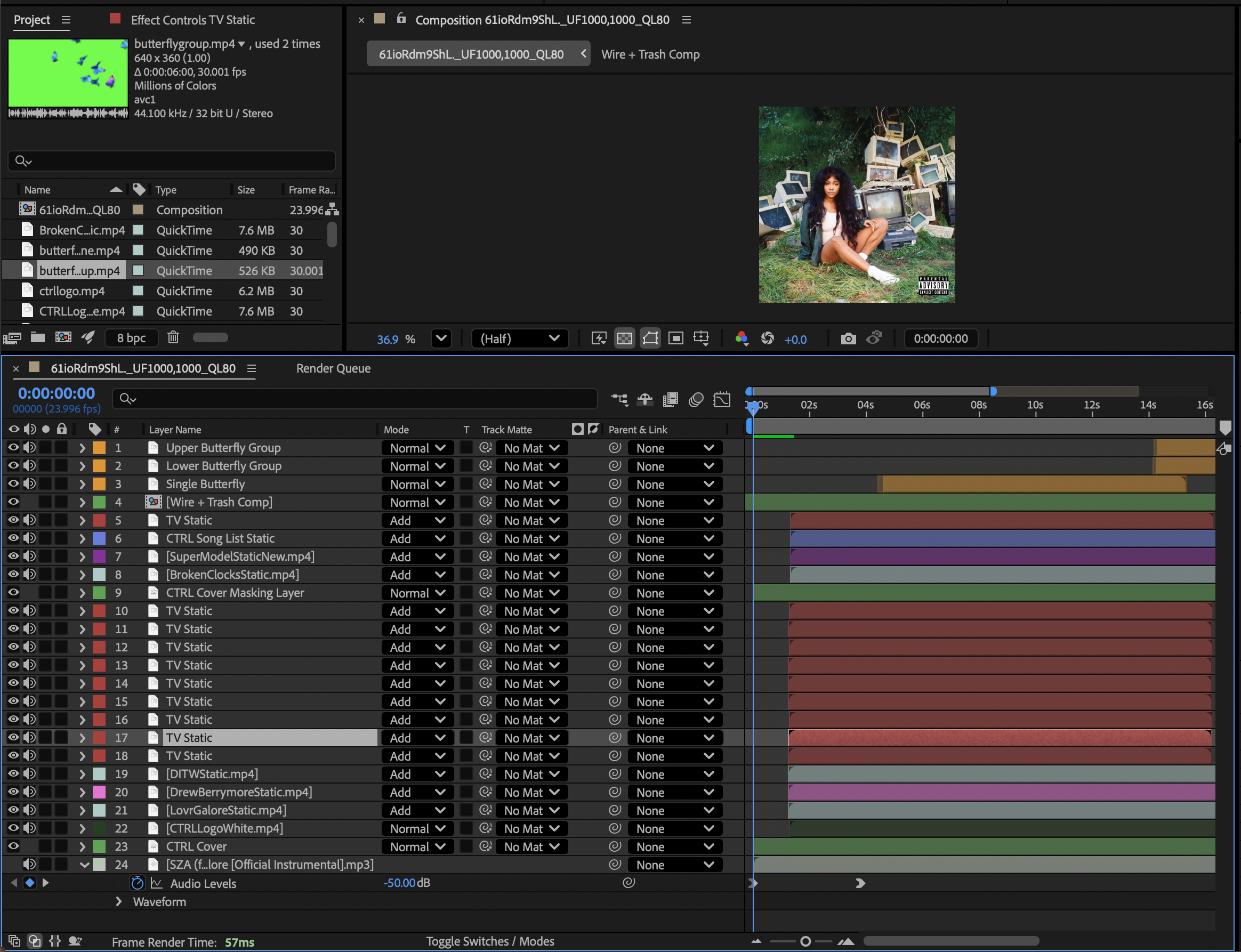Enable Motion Blur for the composition
This screenshot has width=1241, height=952.
pos(696,399)
